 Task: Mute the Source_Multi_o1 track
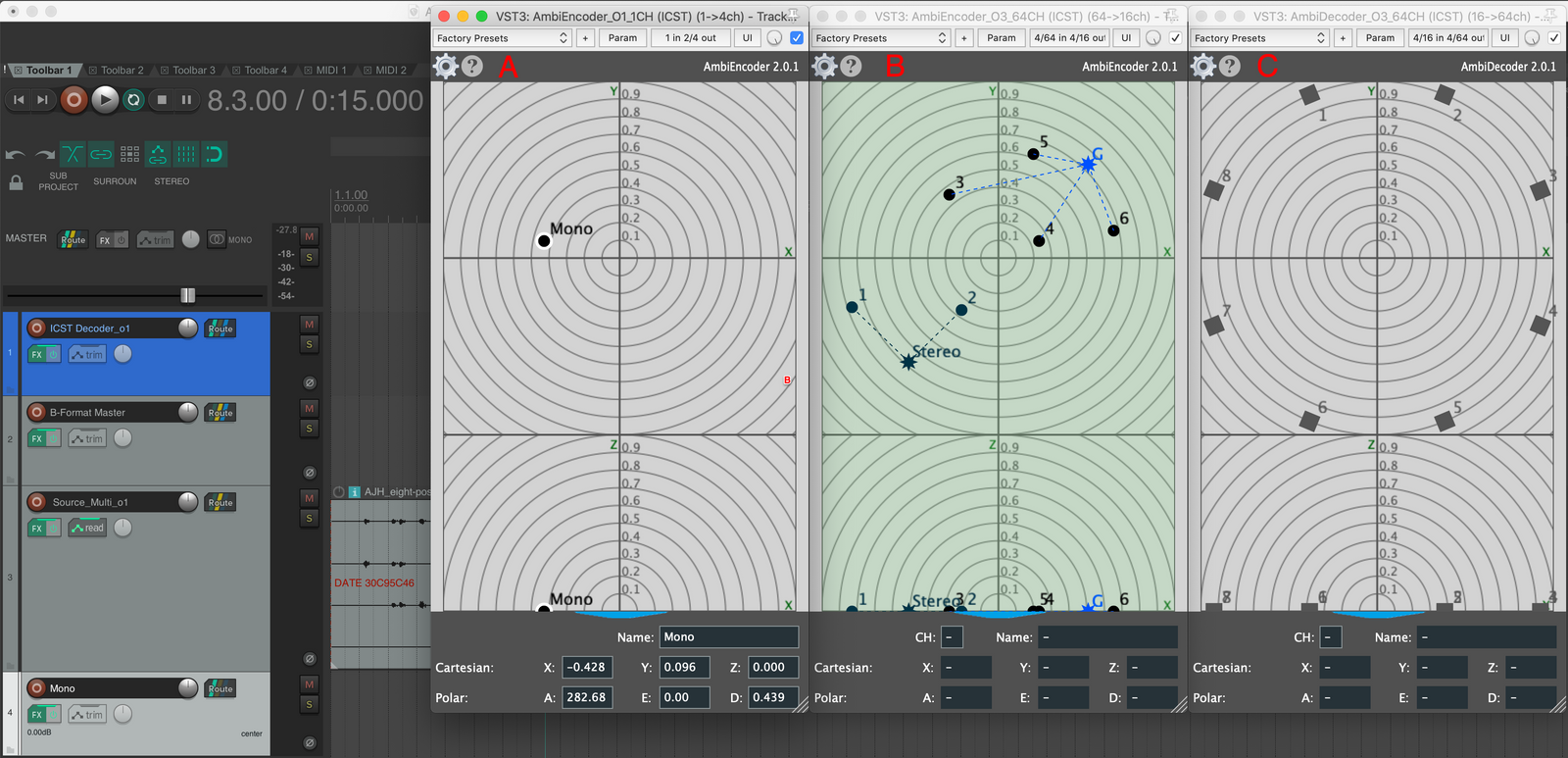point(310,497)
